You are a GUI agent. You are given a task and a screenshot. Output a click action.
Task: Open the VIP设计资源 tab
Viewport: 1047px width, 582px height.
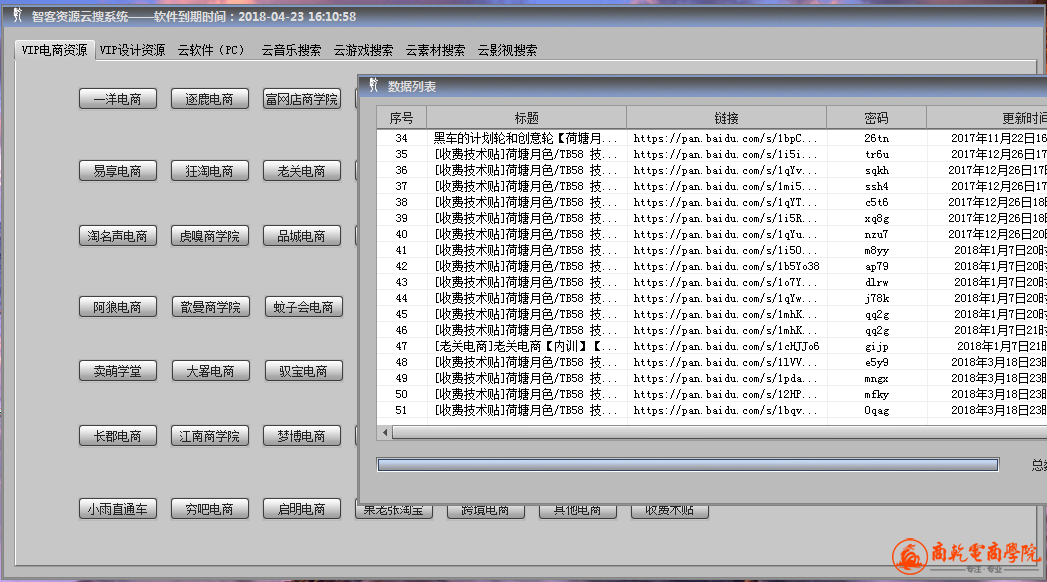point(132,50)
